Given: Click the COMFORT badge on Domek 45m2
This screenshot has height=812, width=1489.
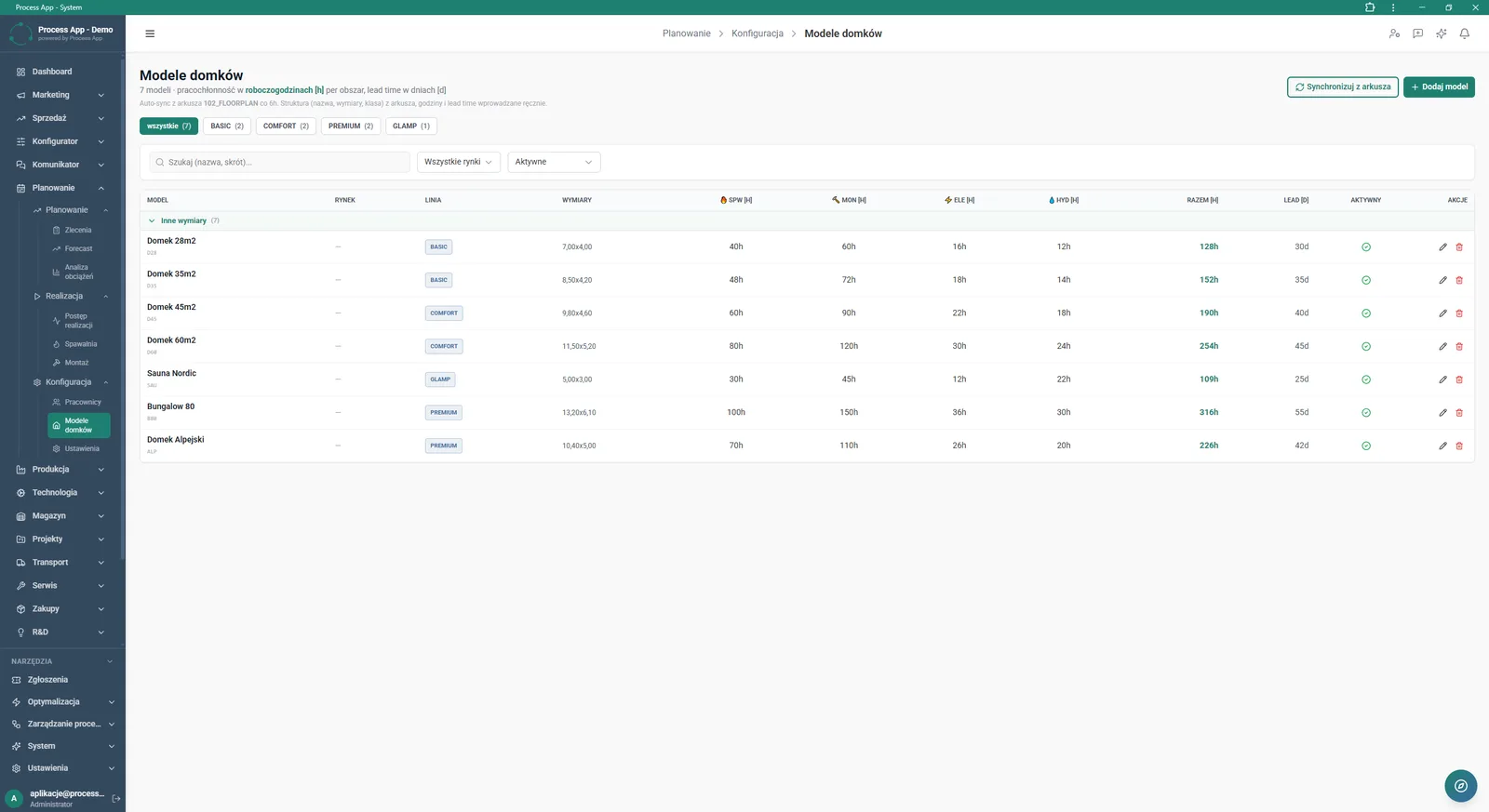Looking at the screenshot, I should click(444, 313).
